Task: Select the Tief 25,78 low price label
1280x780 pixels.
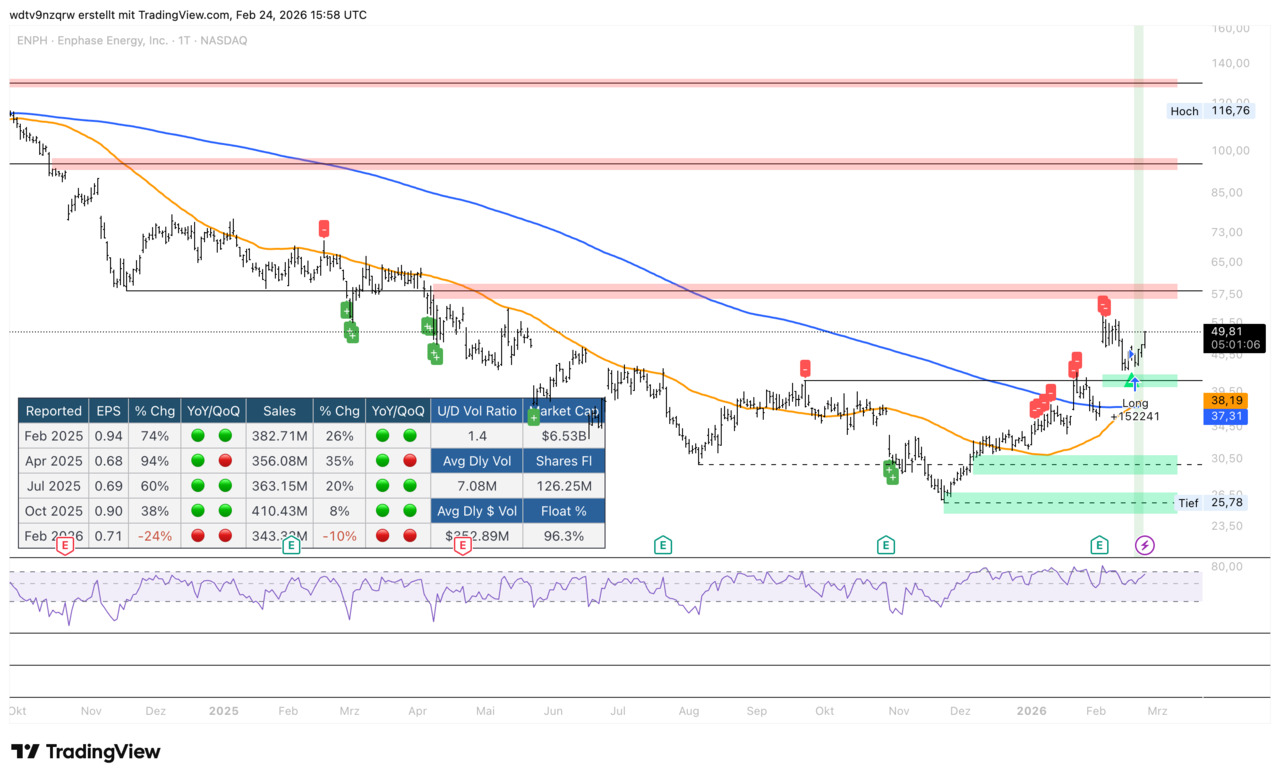Action: tap(1212, 503)
